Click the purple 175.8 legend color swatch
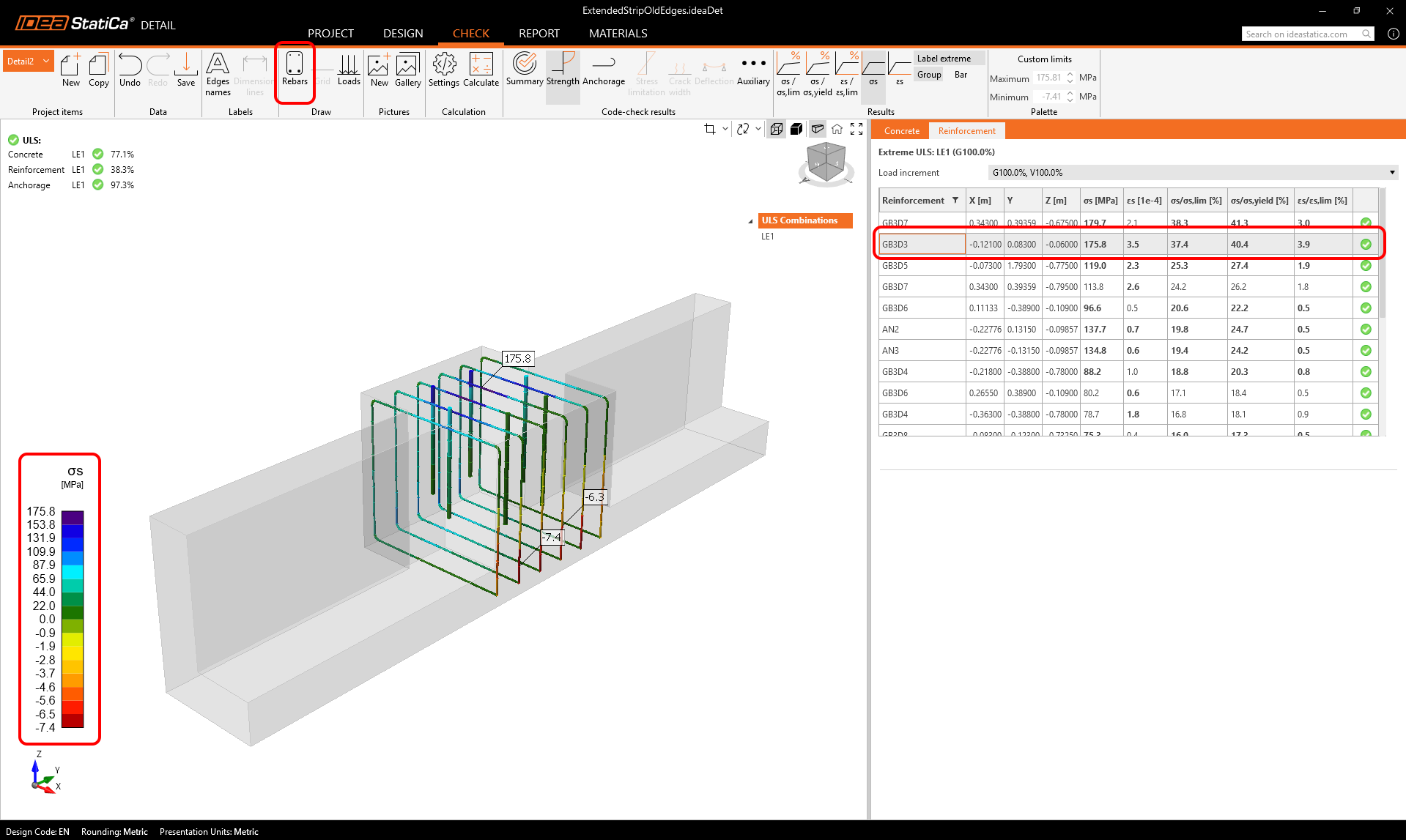 (x=73, y=517)
